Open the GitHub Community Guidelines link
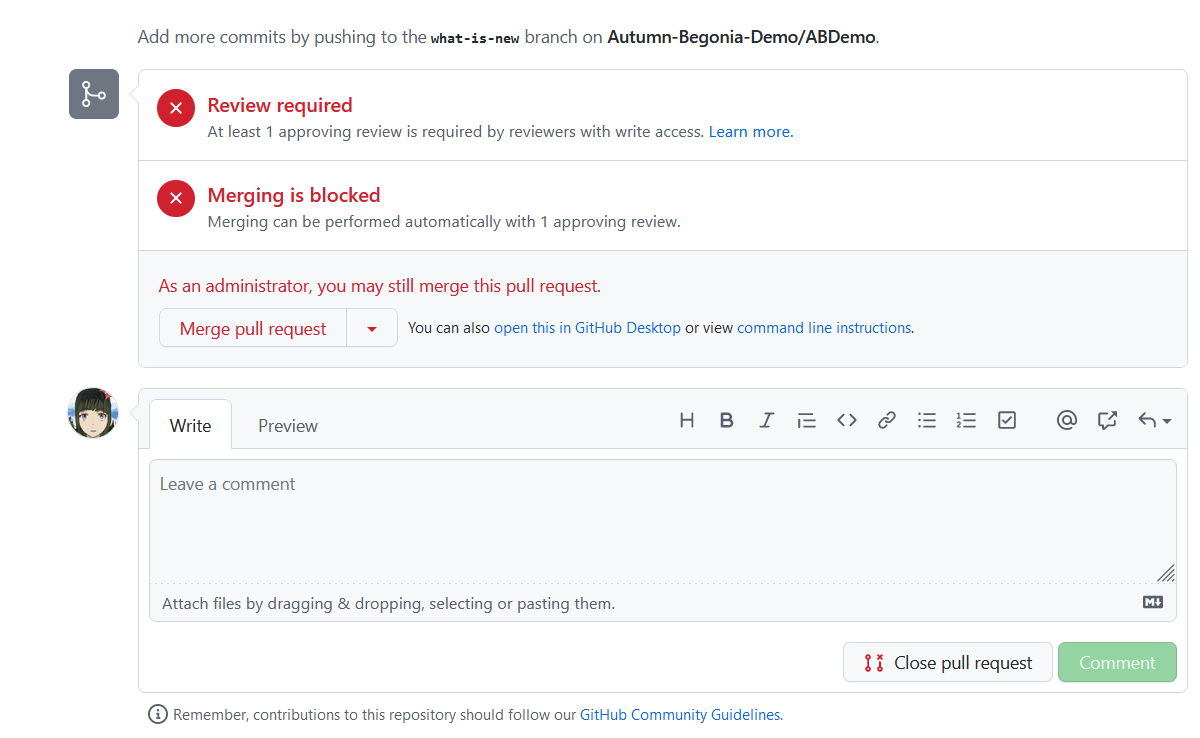This screenshot has height=738, width=1200. pyautogui.click(x=680, y=714)
